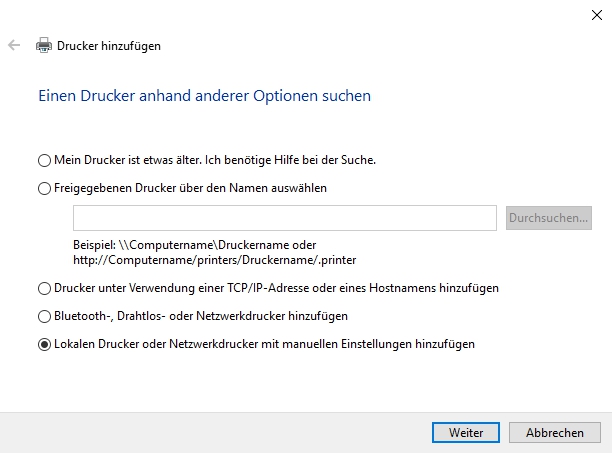Click the label text 'Bluetooth-, Drahtlos- oder Netzwerkdrucker hinzufügen'

[x=200, y=317]
